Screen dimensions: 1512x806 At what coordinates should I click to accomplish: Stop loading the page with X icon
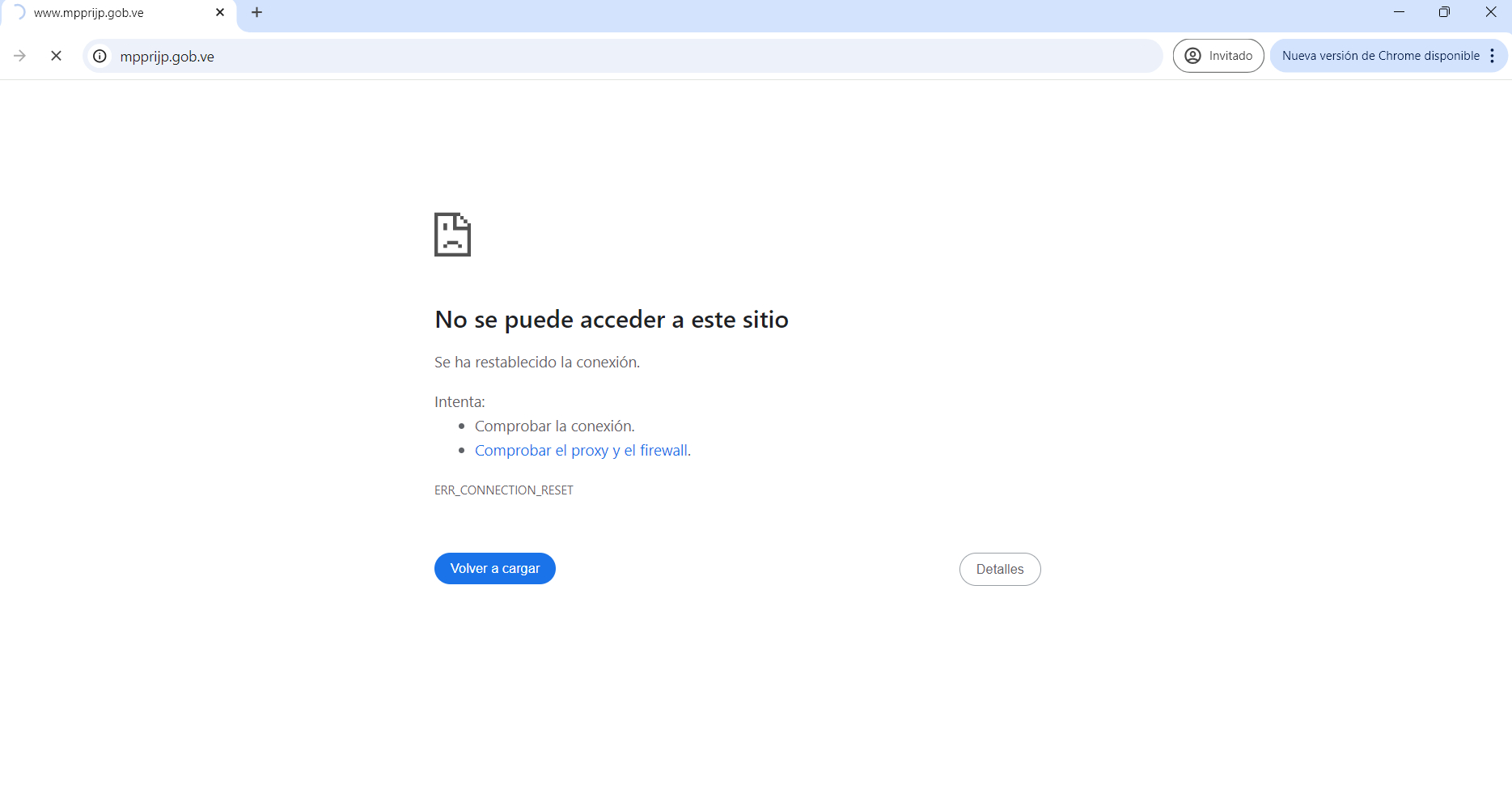pyautogui.click(x=56, y=56)
